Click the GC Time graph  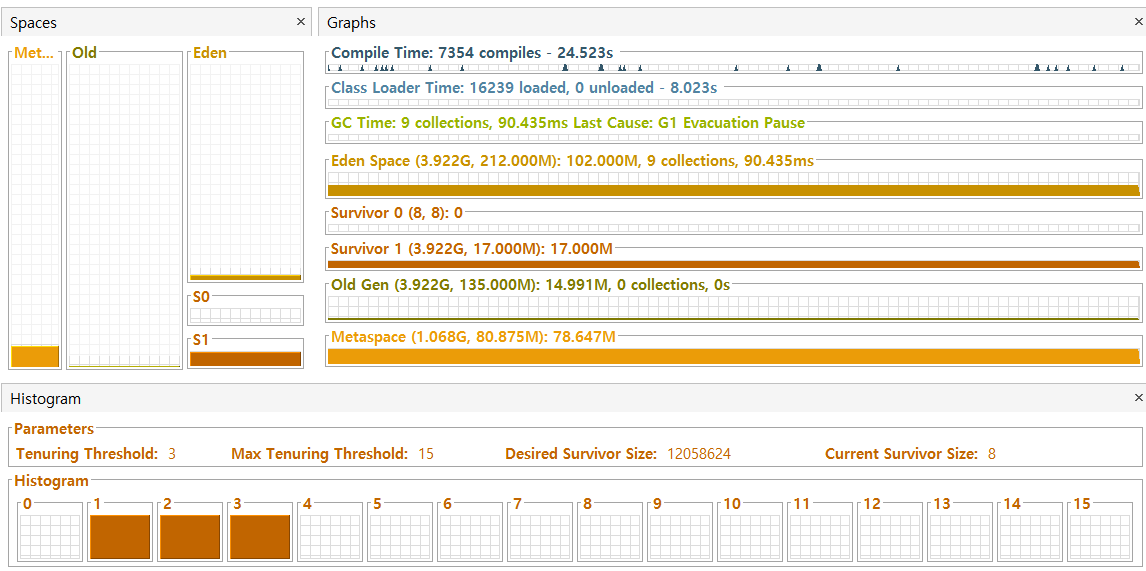(733, 137)
